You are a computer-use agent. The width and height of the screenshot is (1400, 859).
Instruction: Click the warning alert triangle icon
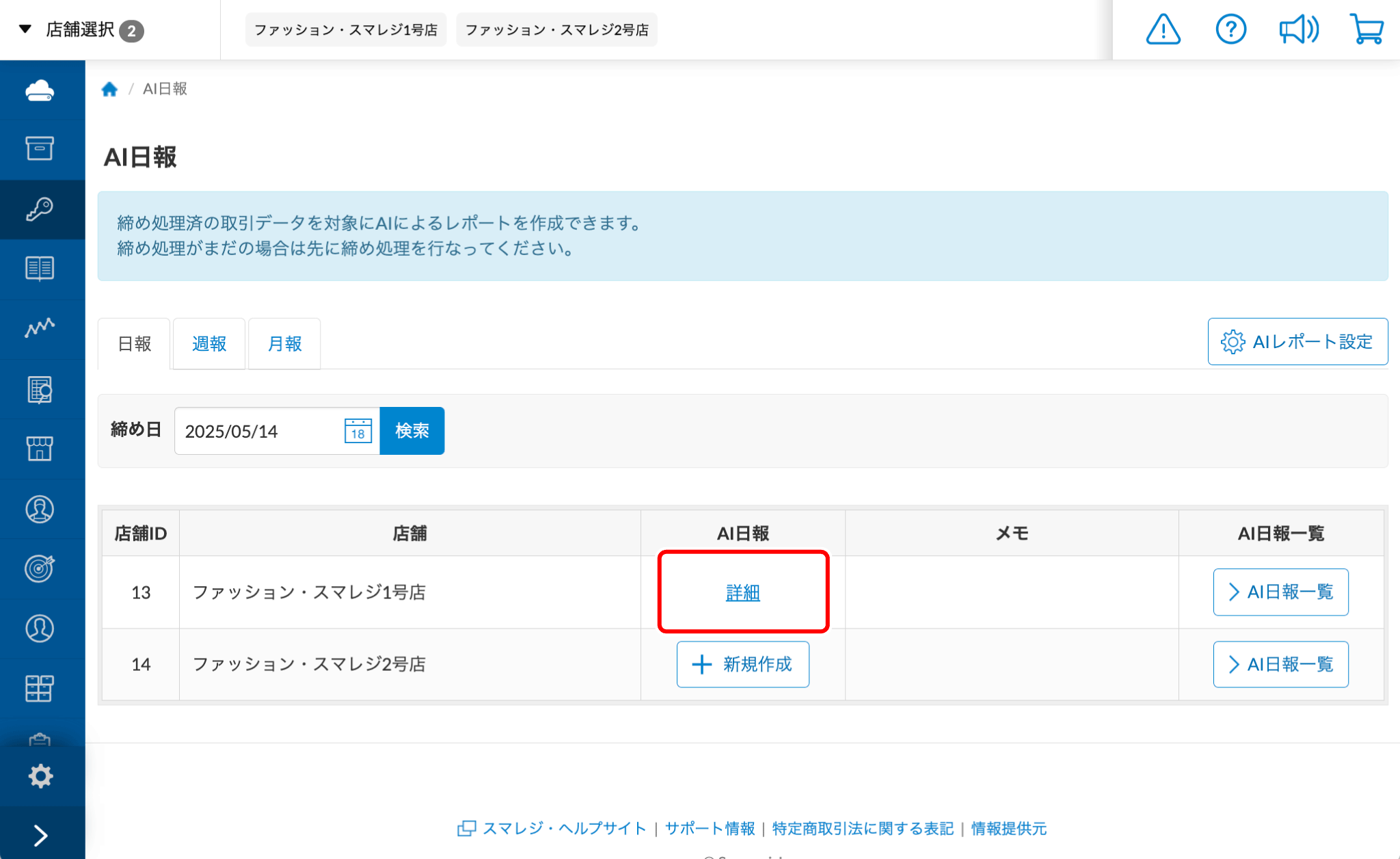click(1163, 30)
